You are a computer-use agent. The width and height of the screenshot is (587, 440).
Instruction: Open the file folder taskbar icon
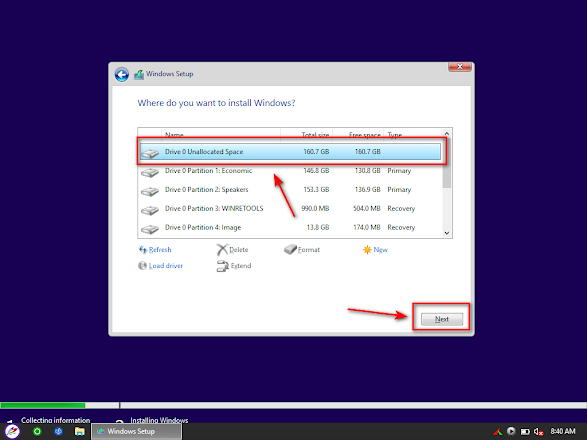tap(79, 431)
